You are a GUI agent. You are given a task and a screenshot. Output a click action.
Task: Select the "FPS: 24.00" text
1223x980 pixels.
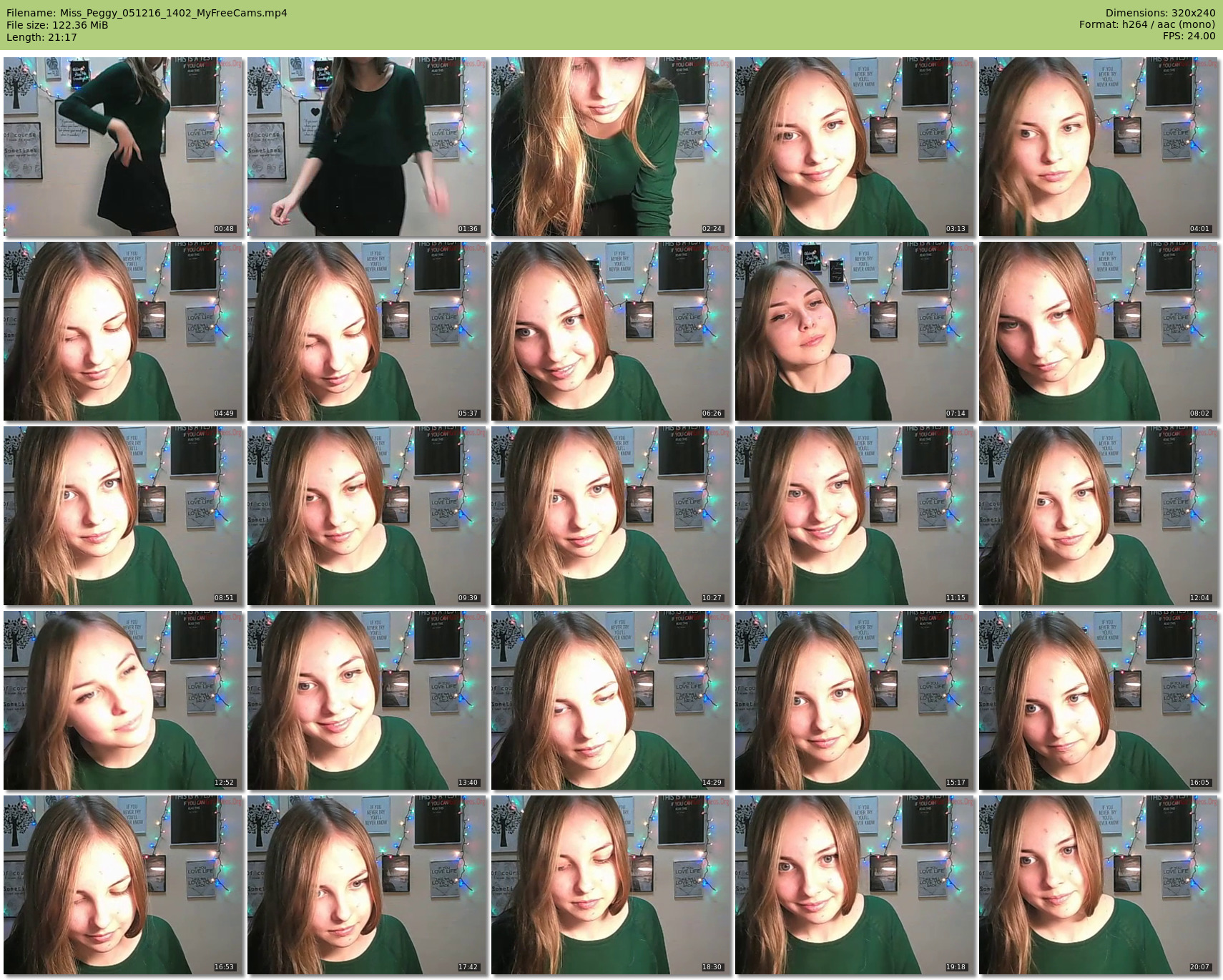[1189, 37]
